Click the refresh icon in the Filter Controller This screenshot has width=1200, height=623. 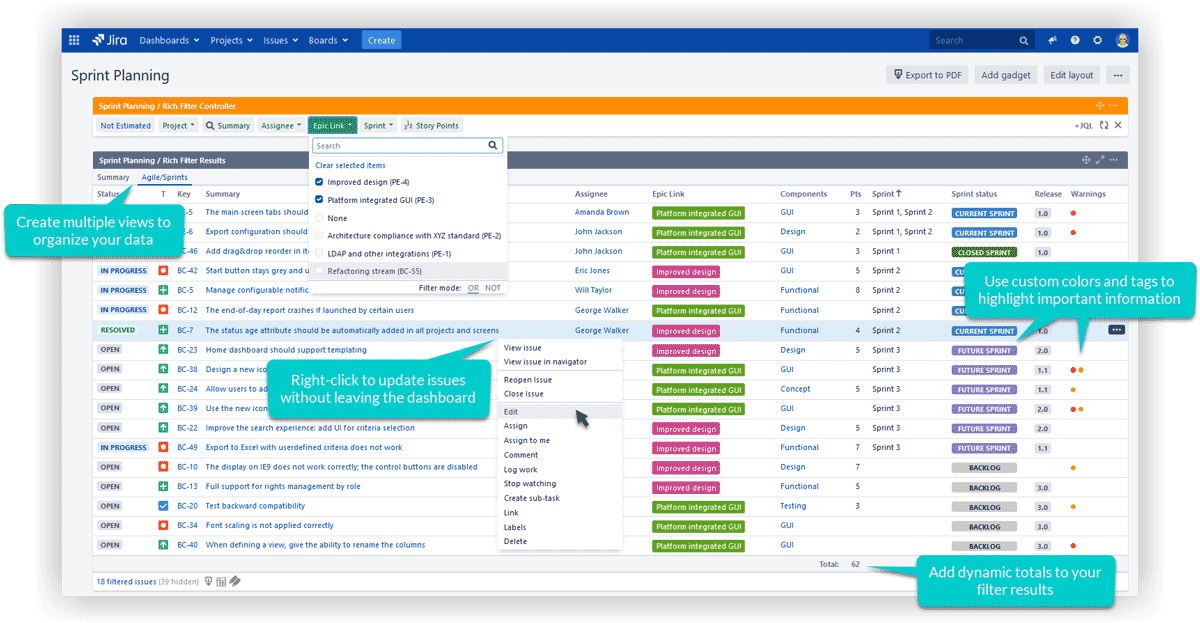[1104, 126]
